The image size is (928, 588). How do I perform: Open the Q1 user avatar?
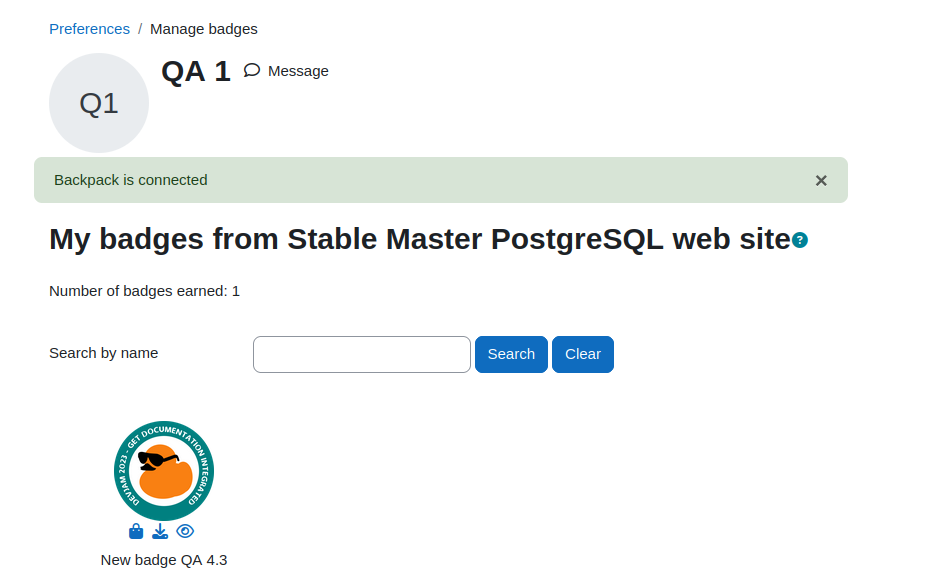coord(99,103)
